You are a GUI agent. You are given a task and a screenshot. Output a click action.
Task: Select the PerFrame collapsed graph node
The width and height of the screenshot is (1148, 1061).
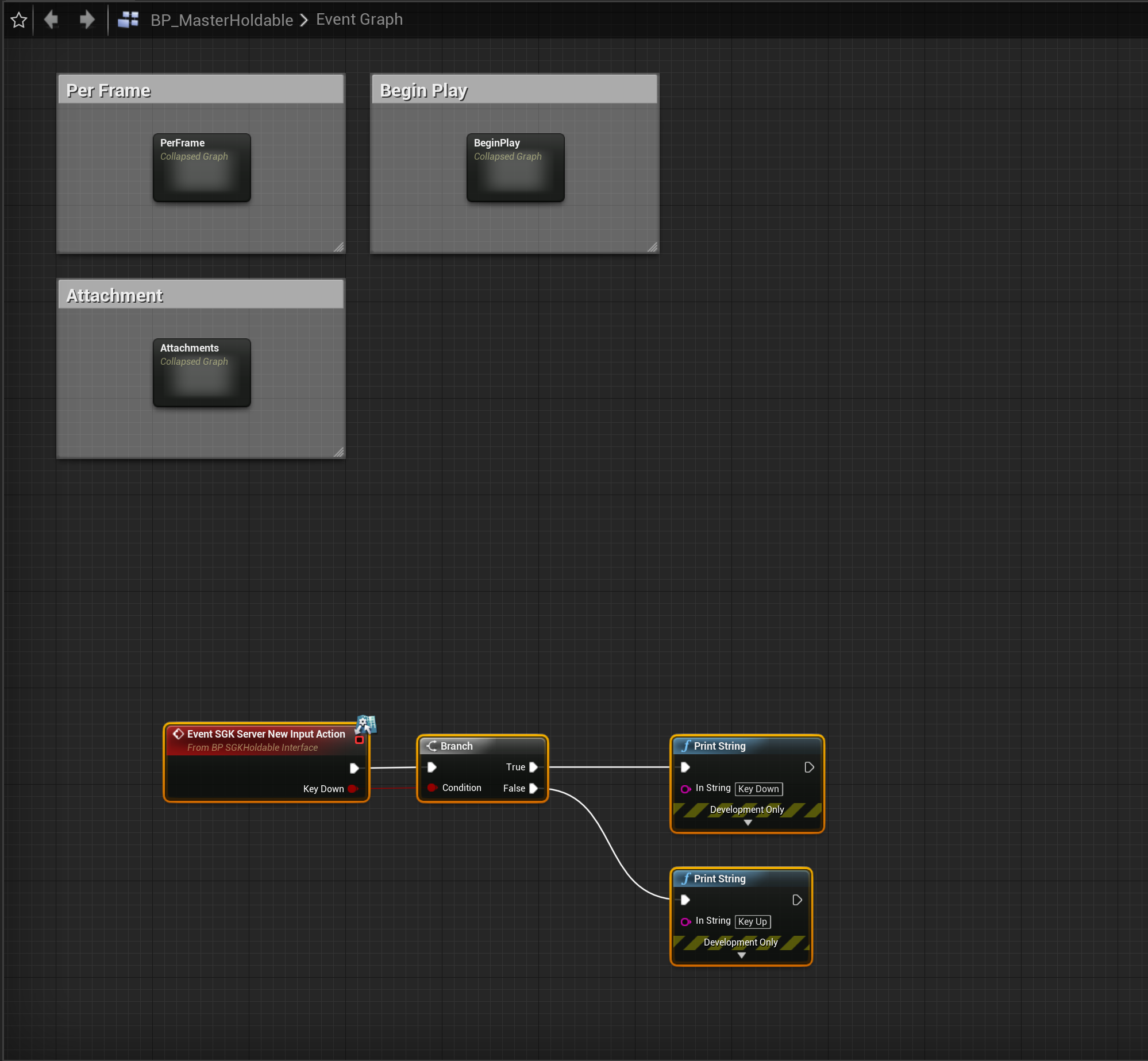[202, 168]
